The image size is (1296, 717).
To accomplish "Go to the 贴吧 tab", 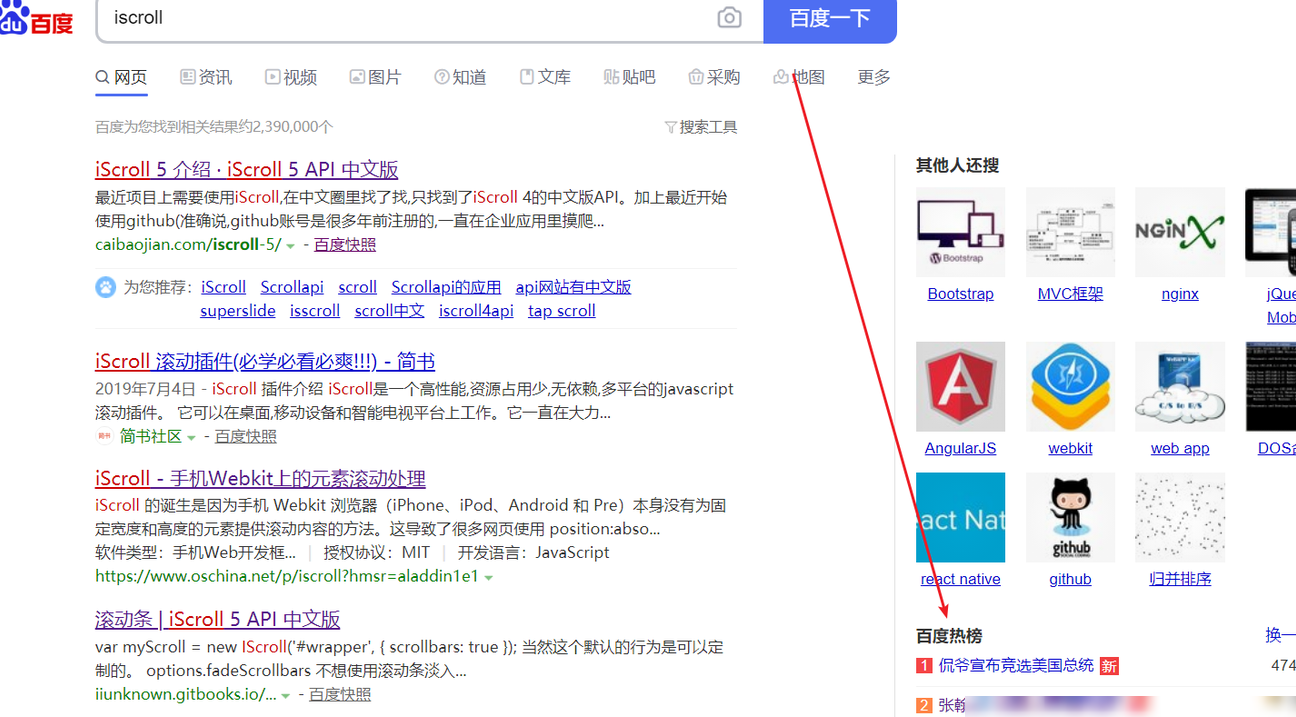I will (630, 77).
